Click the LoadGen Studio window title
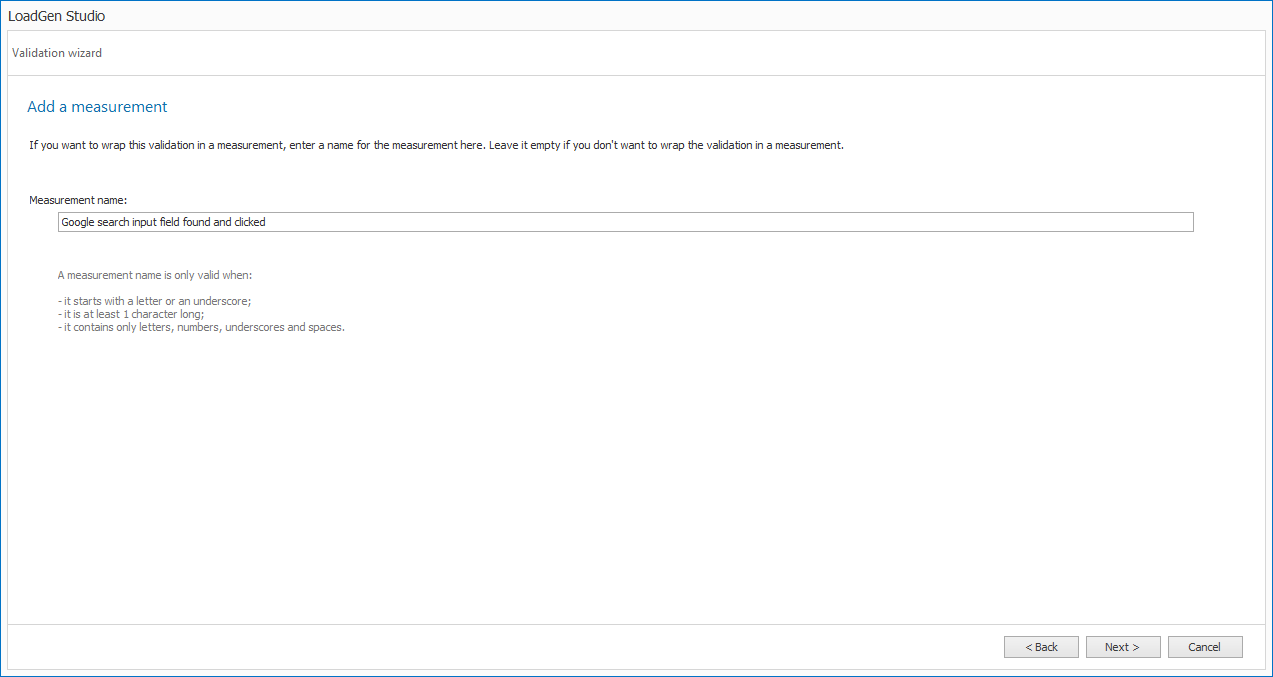Viewport: 1273px width, 677px height. [x=56, y=16]
